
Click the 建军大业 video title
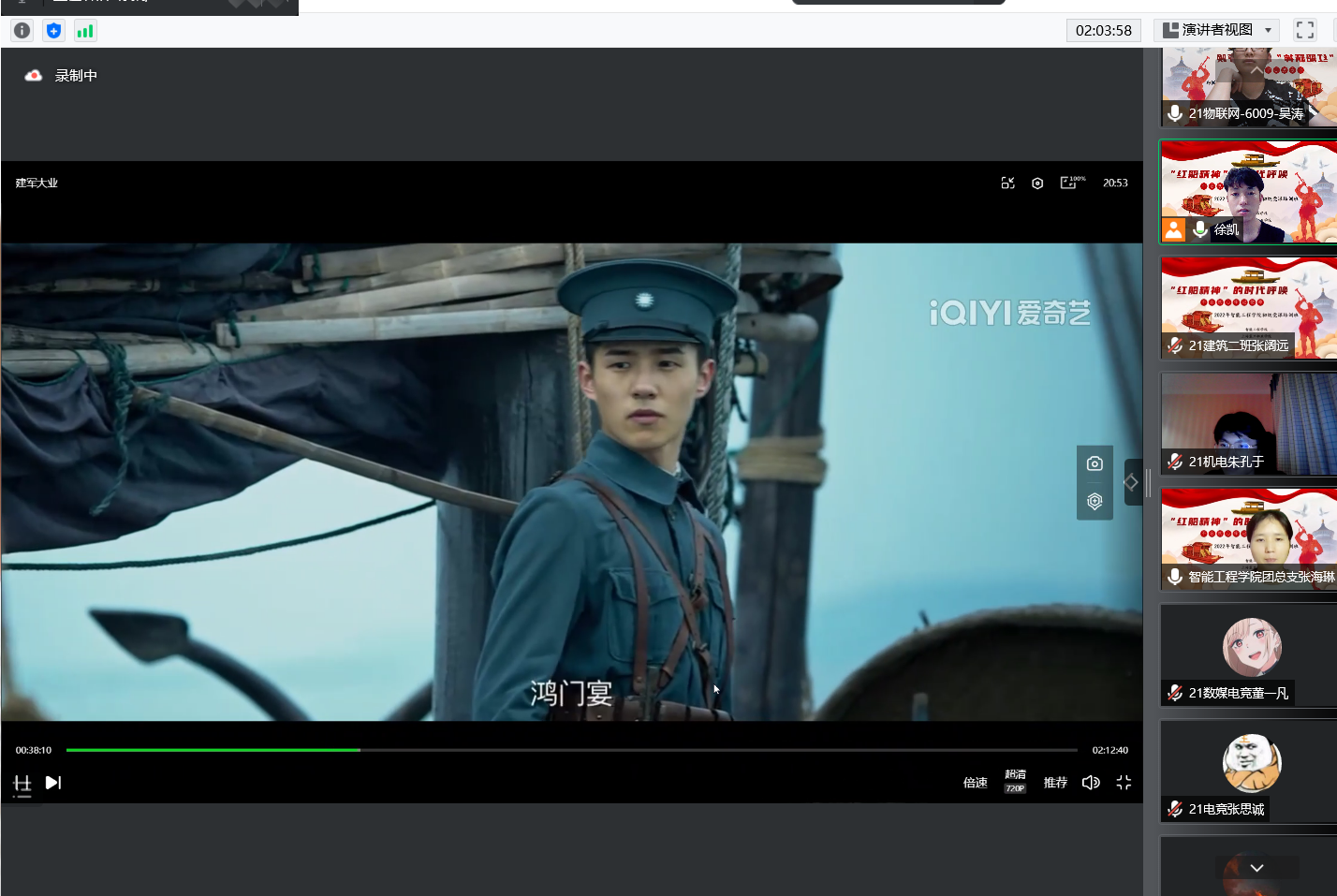(37, 184)
